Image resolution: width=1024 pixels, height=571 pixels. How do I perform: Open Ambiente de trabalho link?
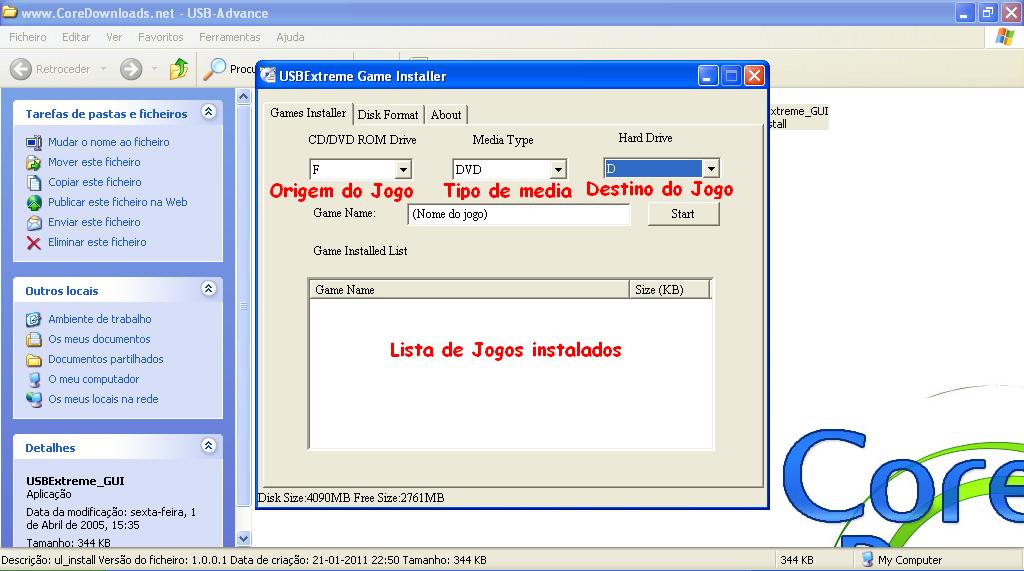click(x=100, y=319)
